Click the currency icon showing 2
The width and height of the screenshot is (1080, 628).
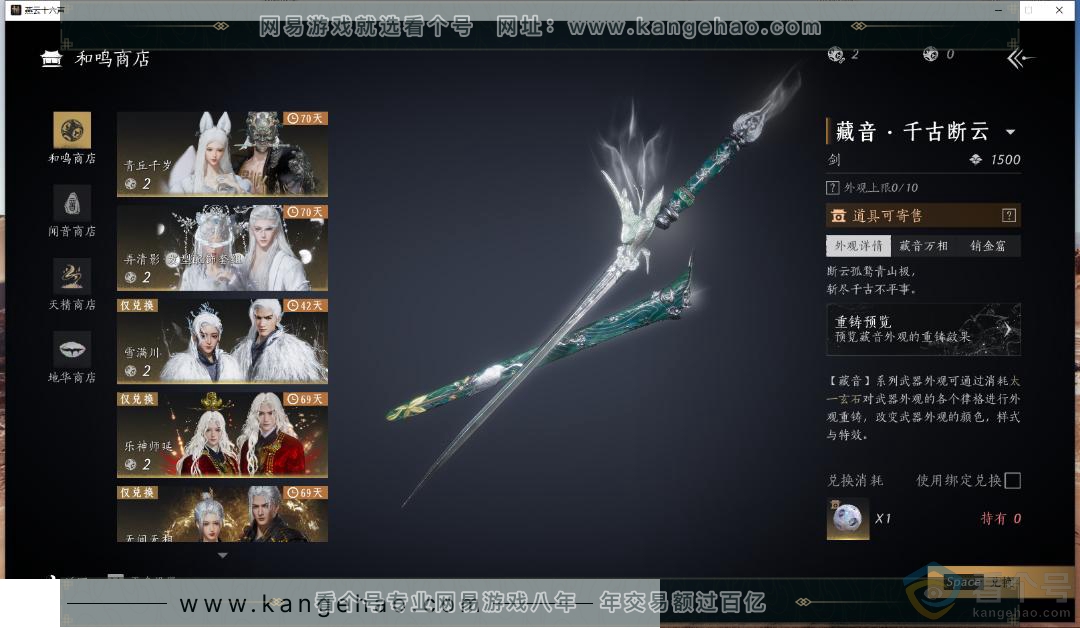tap(836, 55)
